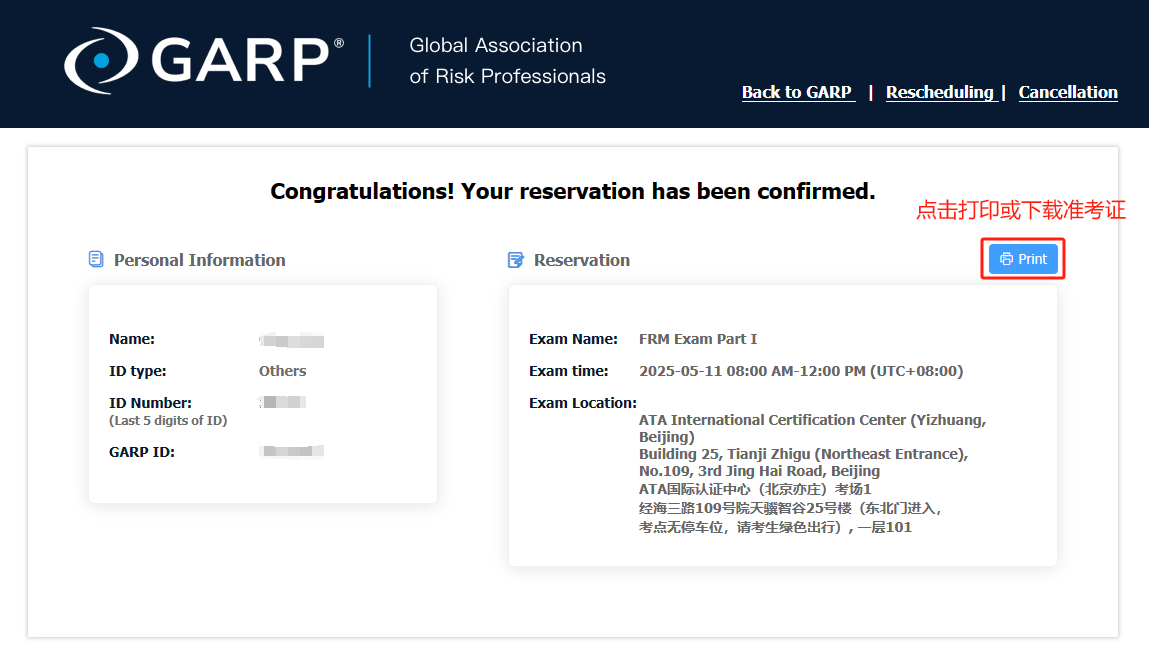1149x672 pixels.
Task: Click the 'Personal Information' section heading
Action: [199, 260]
